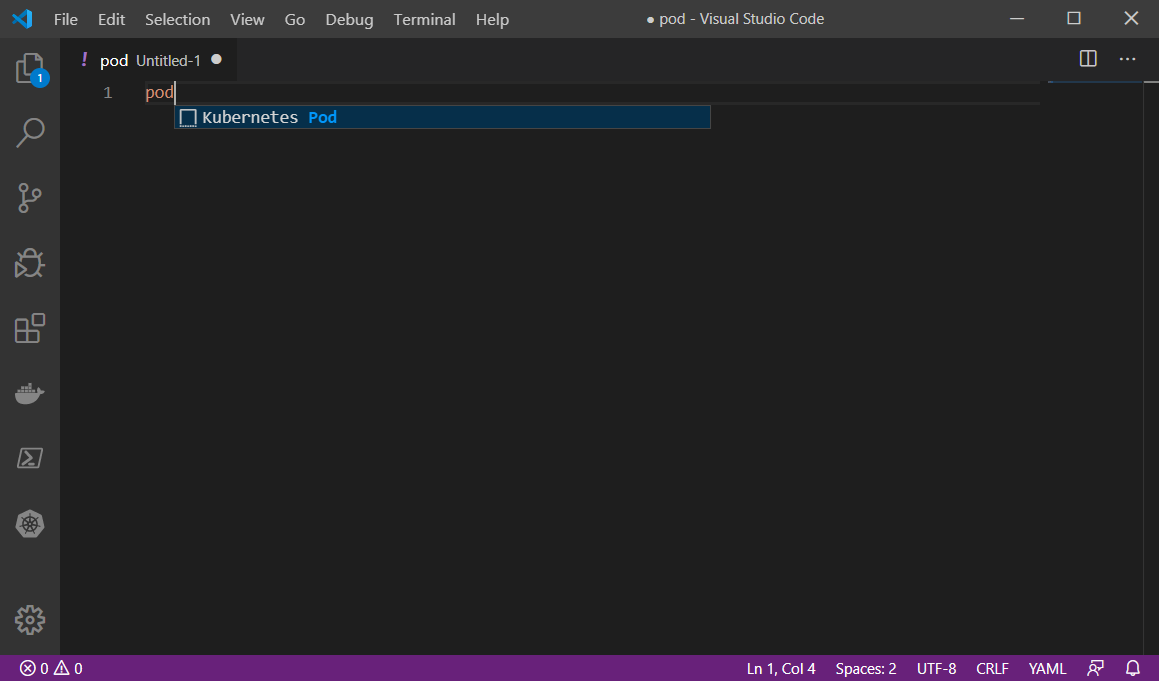Click the feedback icon in status bar

(1095, 668)
